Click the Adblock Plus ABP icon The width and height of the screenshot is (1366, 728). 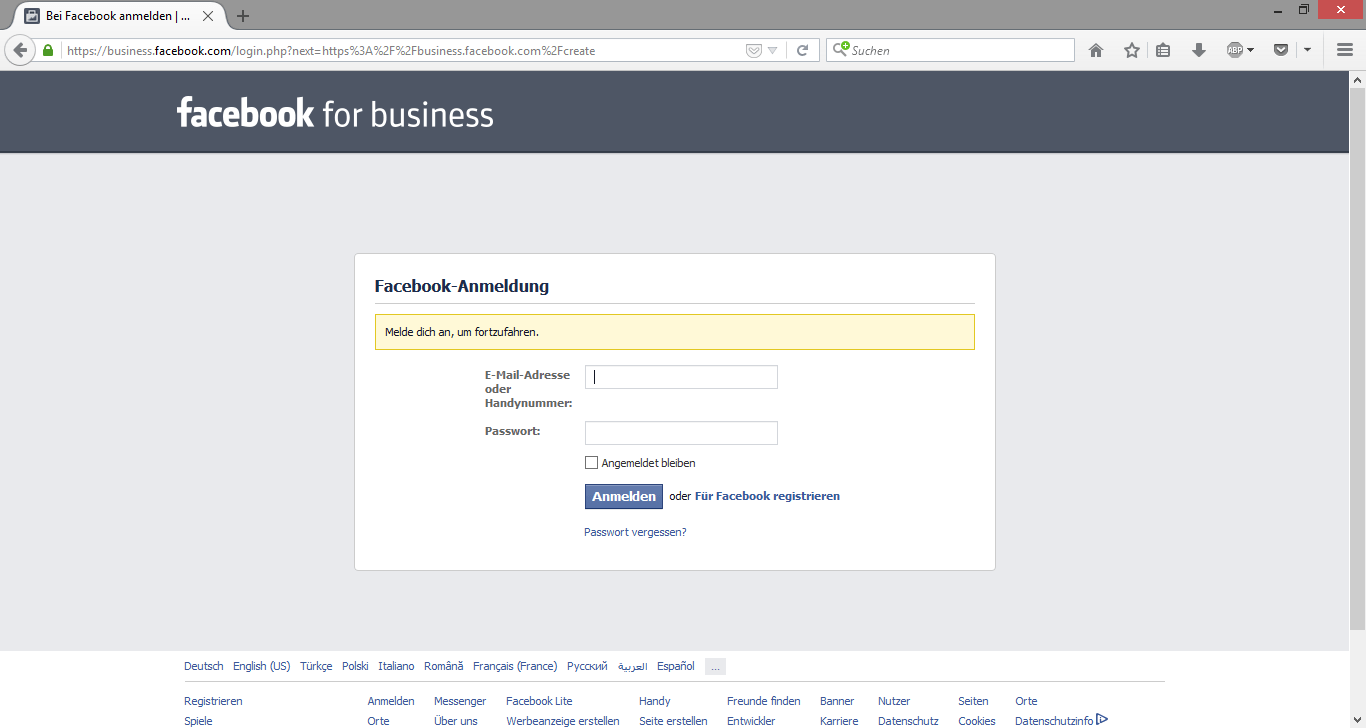[1235, 50]
